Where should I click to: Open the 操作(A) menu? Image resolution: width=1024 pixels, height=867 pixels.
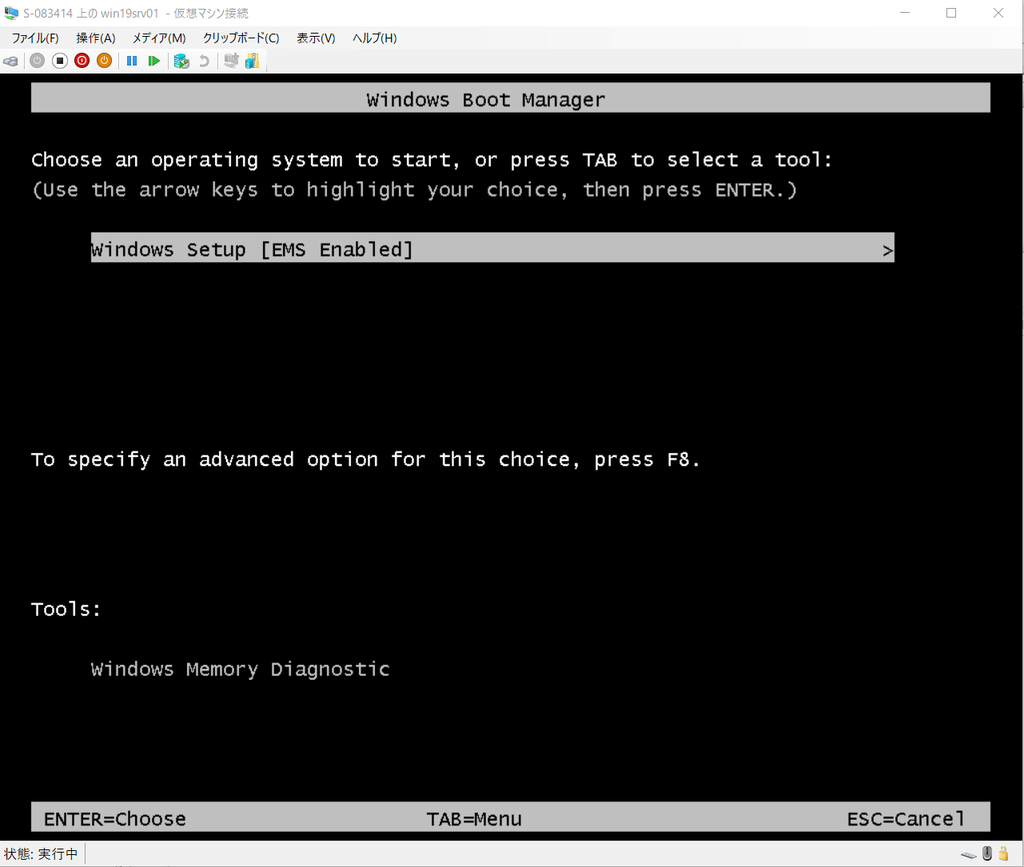click(x=95, y=38)
